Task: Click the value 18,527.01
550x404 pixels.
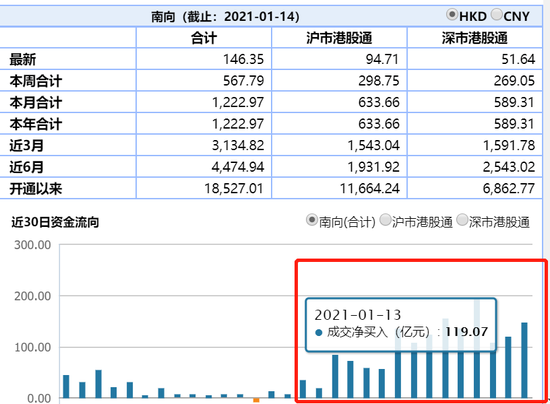Action: coord(234,189)
